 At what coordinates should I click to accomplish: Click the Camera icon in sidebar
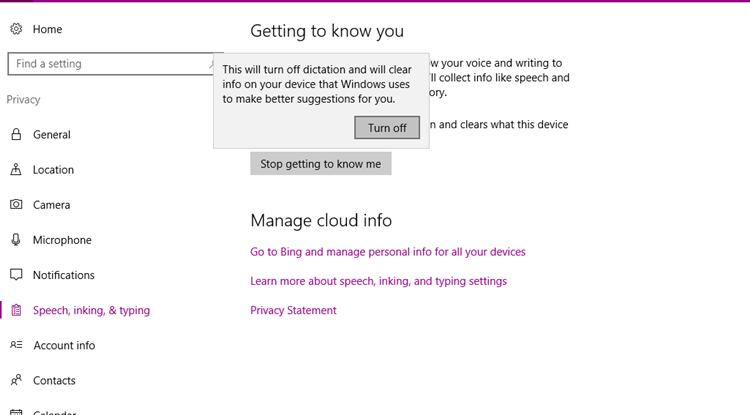[16, 205]
